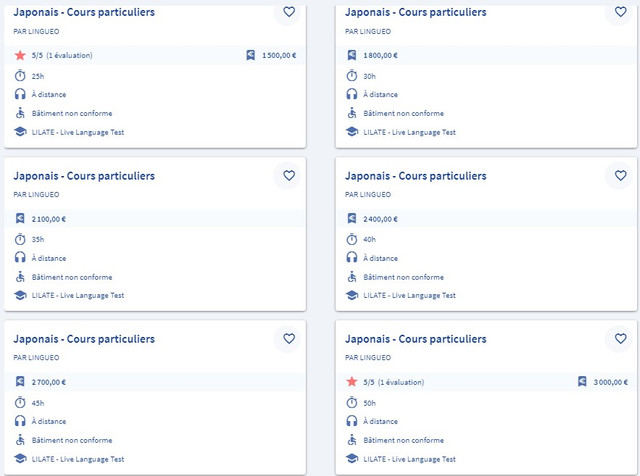The image size is (640, 476).
Task: Click the wheelchair accessibility icon on the 50h course
Action: point(351,440)
